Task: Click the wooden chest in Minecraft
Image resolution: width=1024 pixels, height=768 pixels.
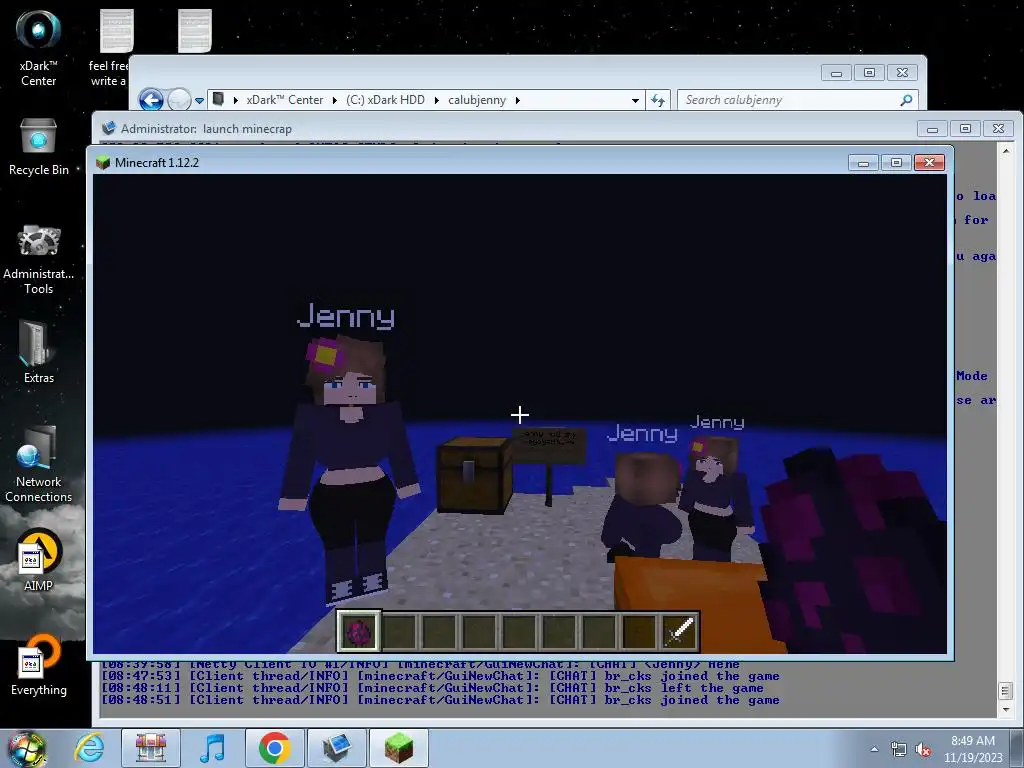Action: tap(474, 474)
